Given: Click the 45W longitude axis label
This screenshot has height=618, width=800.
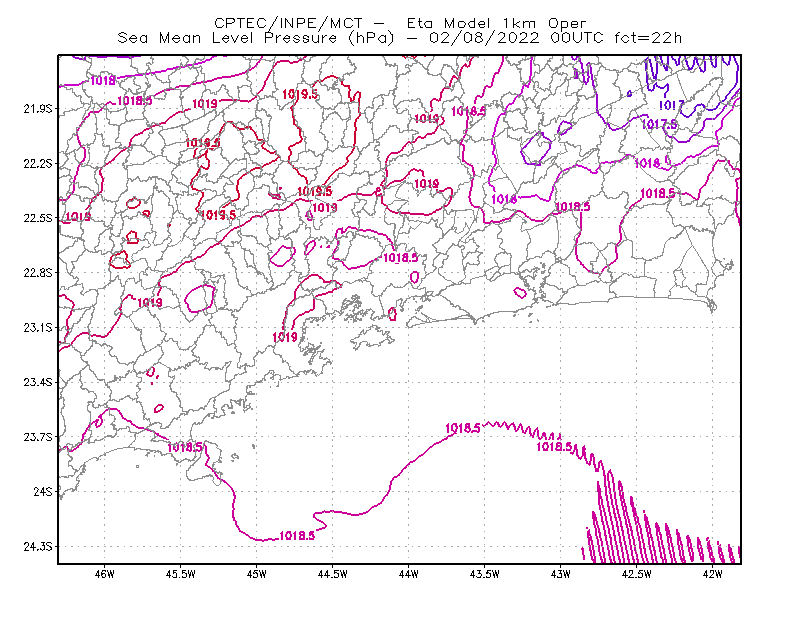Looking at the screenshot, I should [x=257, y=574].
